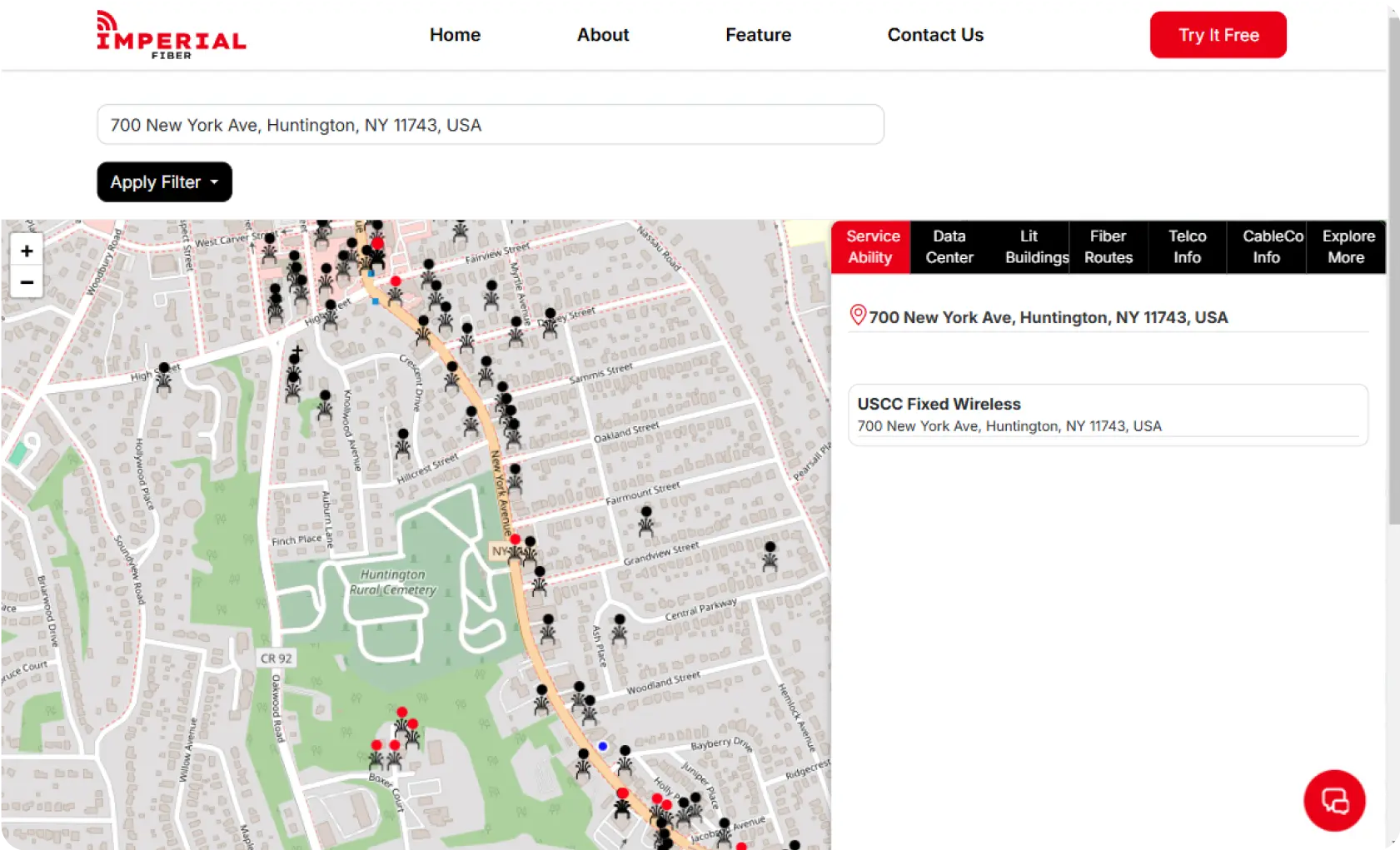Open the Service Ability tab
This screenshot has width=1400, height=850.
click(871, 247)
